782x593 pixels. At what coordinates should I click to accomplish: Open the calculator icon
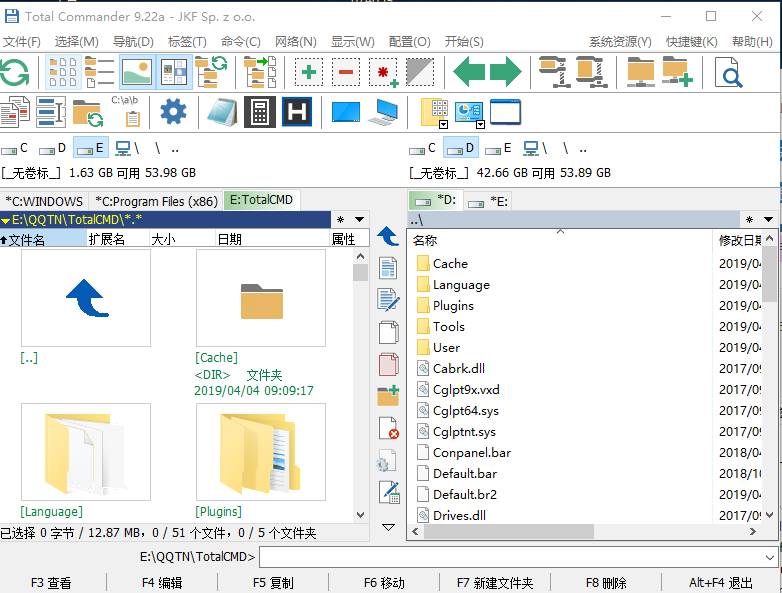coord(259,112)
